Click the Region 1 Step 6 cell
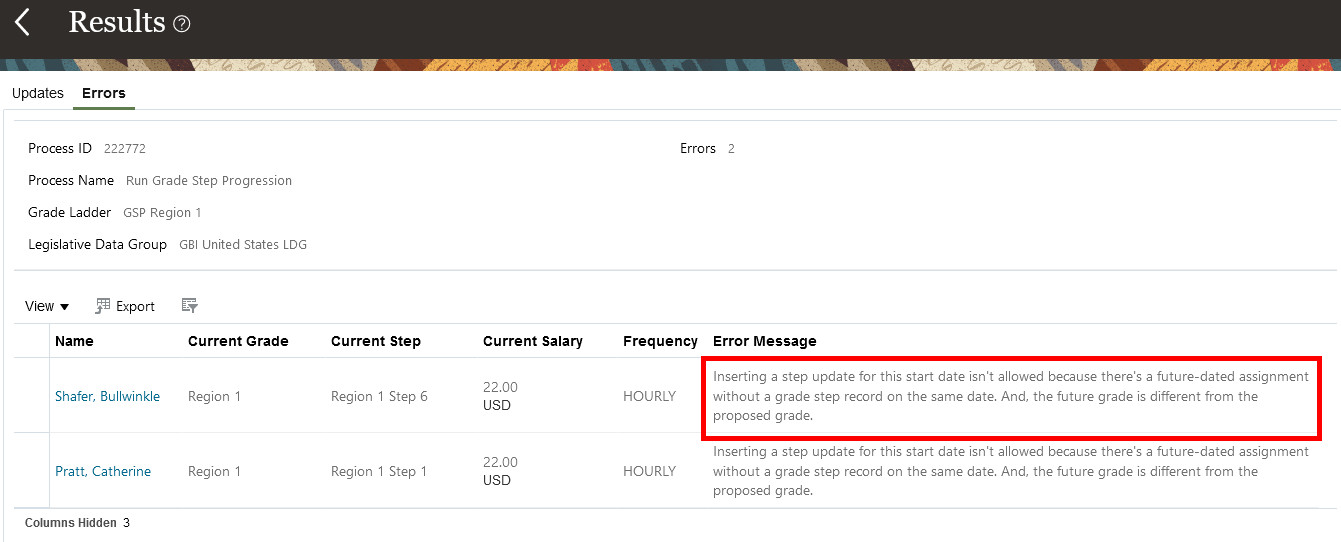 pos(379,396)
